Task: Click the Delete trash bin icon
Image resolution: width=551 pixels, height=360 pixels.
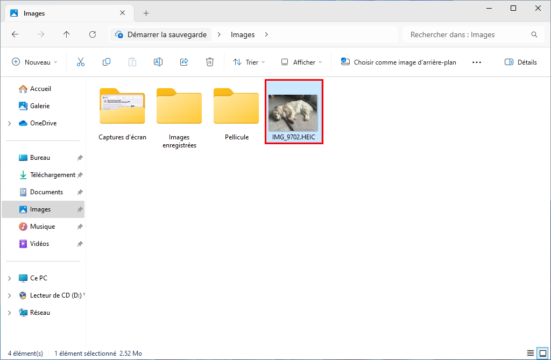Action: (209, 62)
